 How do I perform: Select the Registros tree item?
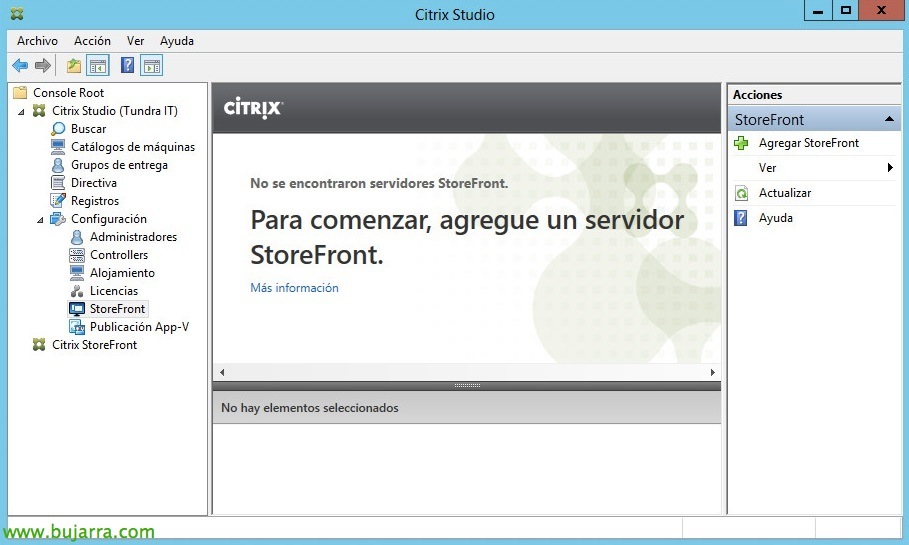coord(95,201)
